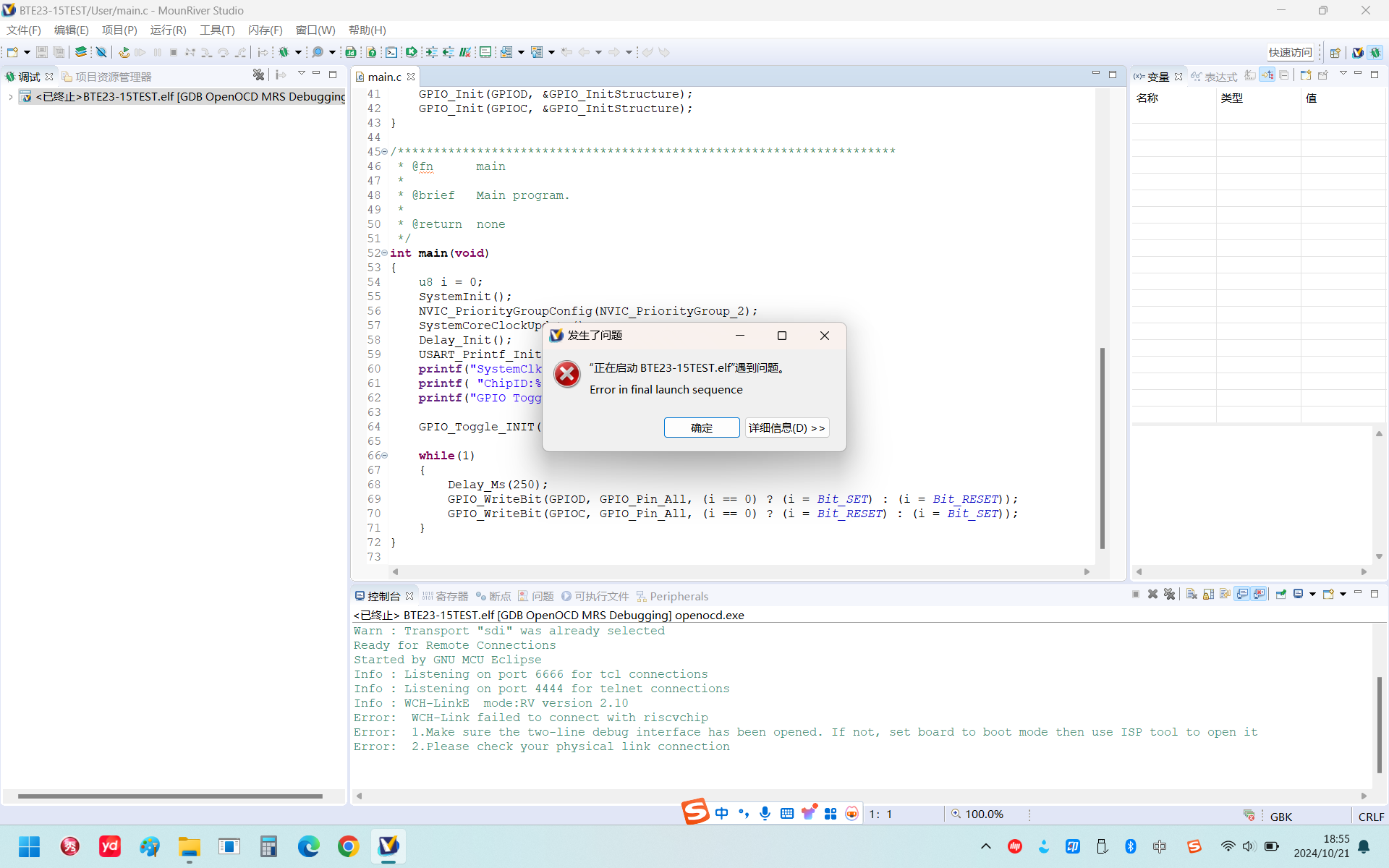Switch to the 表达式 tab
The height and width of the screenshot is (868, 1389).
1214,77
